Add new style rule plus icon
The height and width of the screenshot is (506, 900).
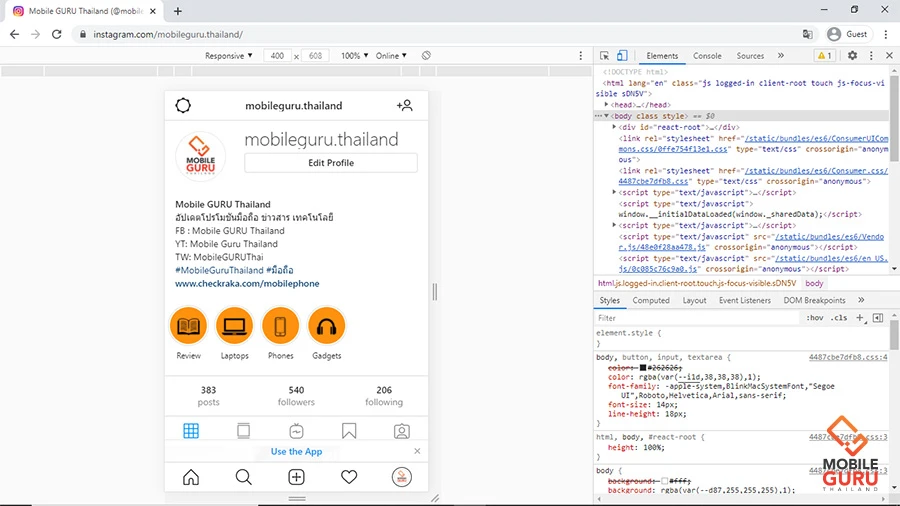tap(860, 318)
